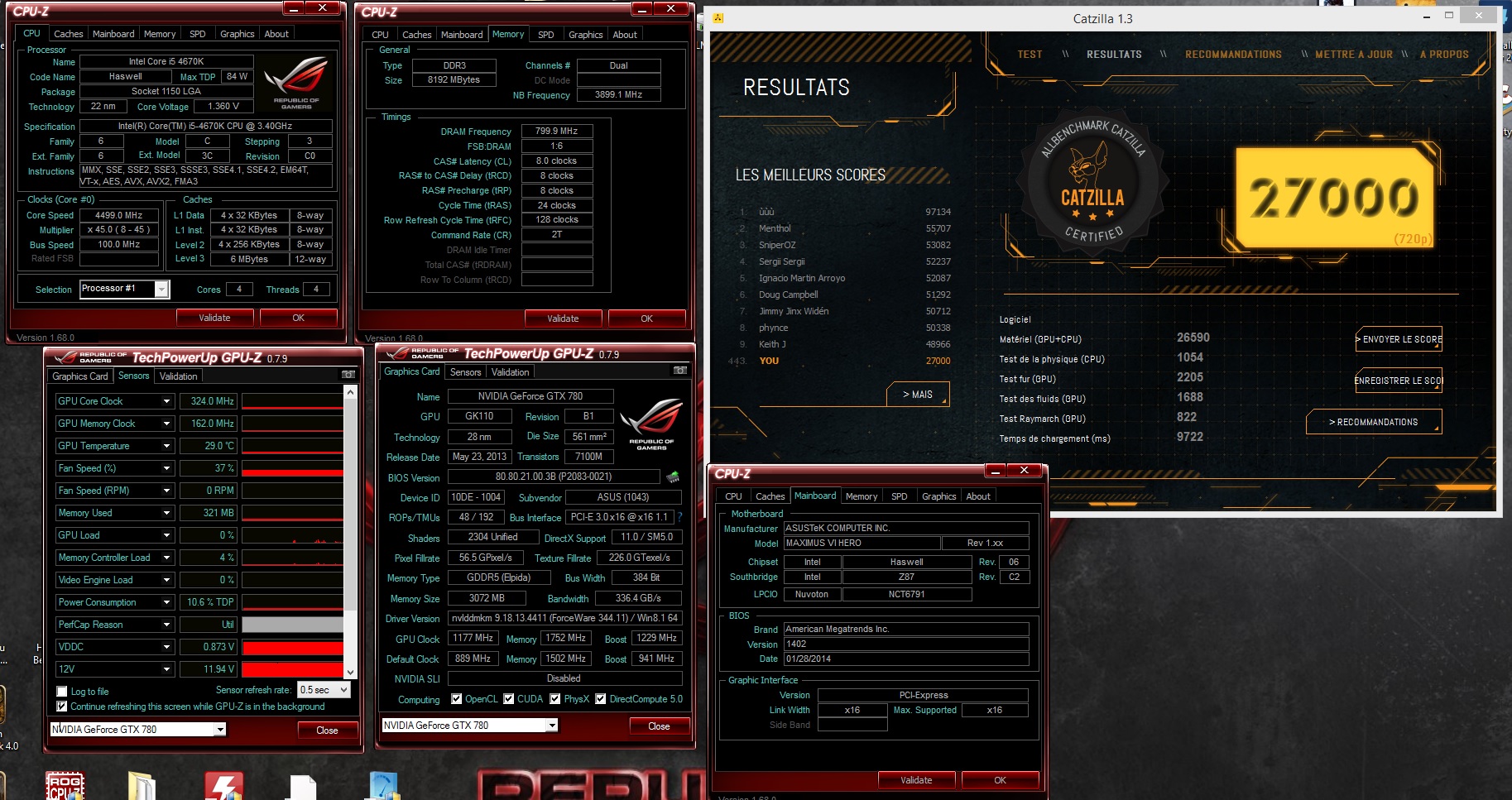The image size is (1512, 800).
Task: Open the Fan Speed (%) sensor dropdown
Action: click(x=166, y=468)
